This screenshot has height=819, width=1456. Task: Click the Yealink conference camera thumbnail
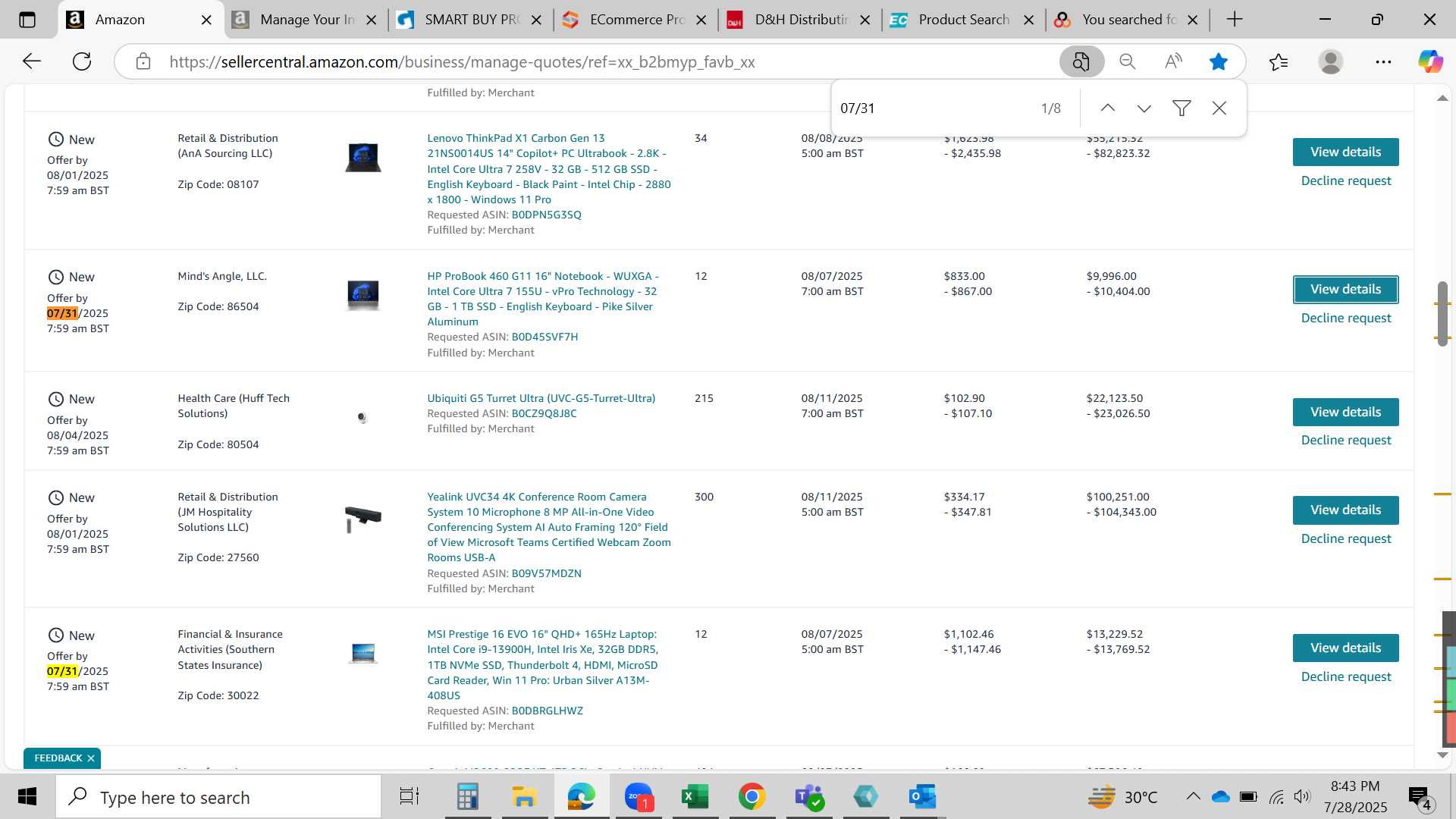[363, 519]
